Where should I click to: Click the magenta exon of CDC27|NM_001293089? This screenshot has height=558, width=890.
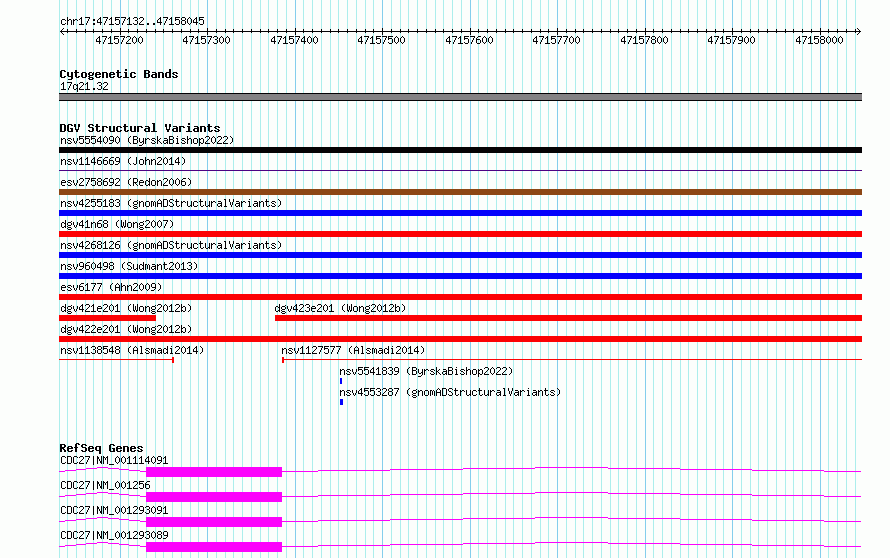point(214,547)
